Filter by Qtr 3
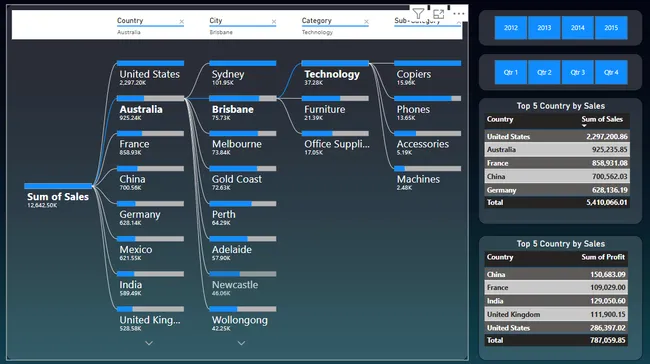The image size is (650, 364). (577, 72)
